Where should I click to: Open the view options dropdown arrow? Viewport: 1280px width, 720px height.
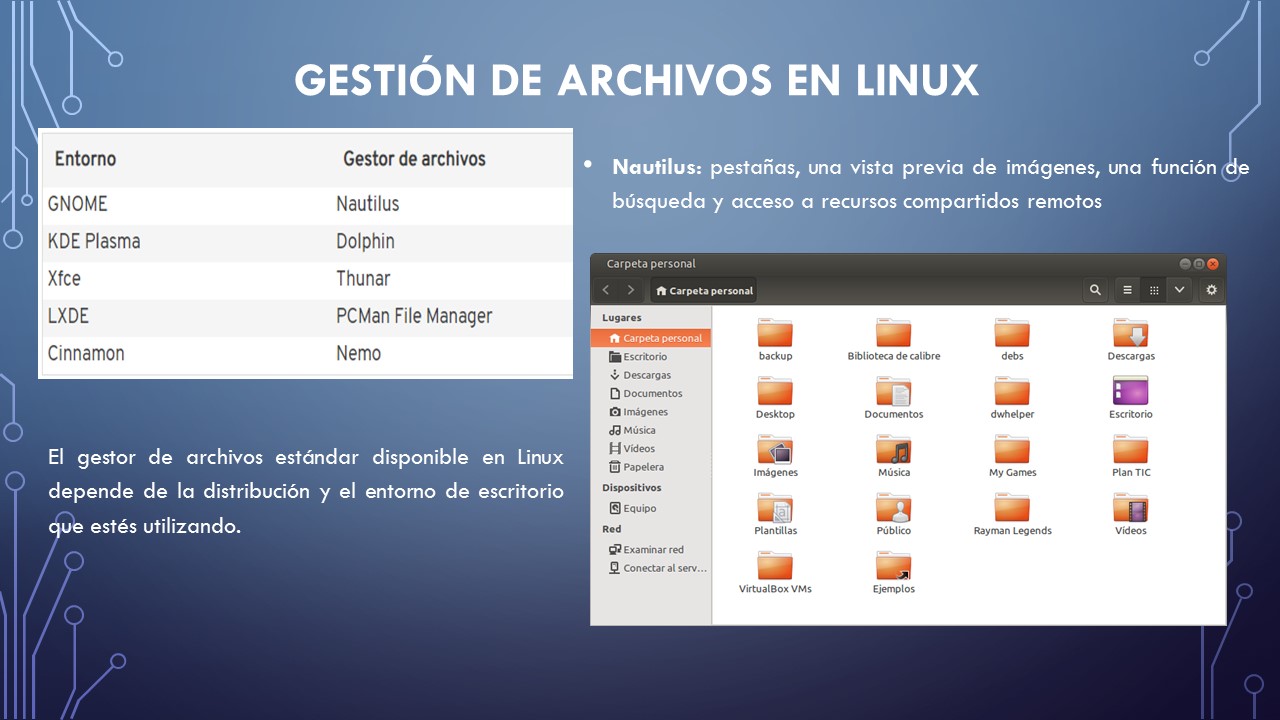point(1180,289)
